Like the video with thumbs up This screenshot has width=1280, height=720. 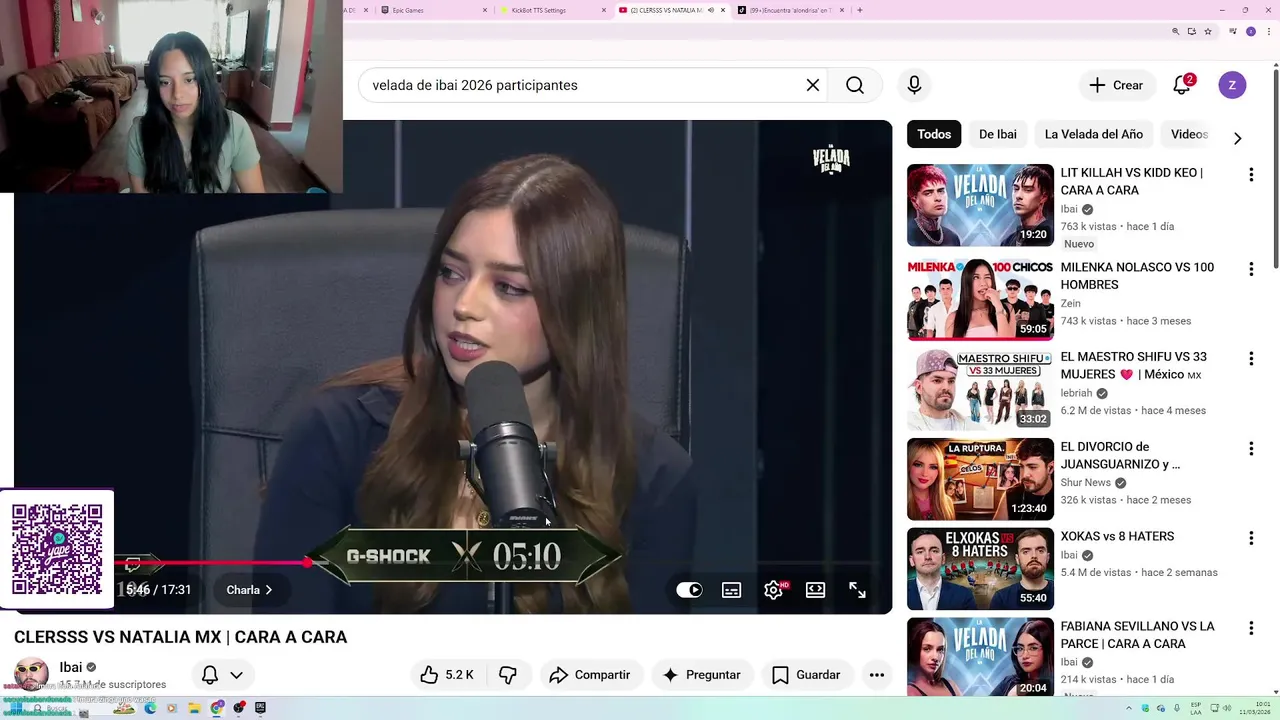pos(447,675)
